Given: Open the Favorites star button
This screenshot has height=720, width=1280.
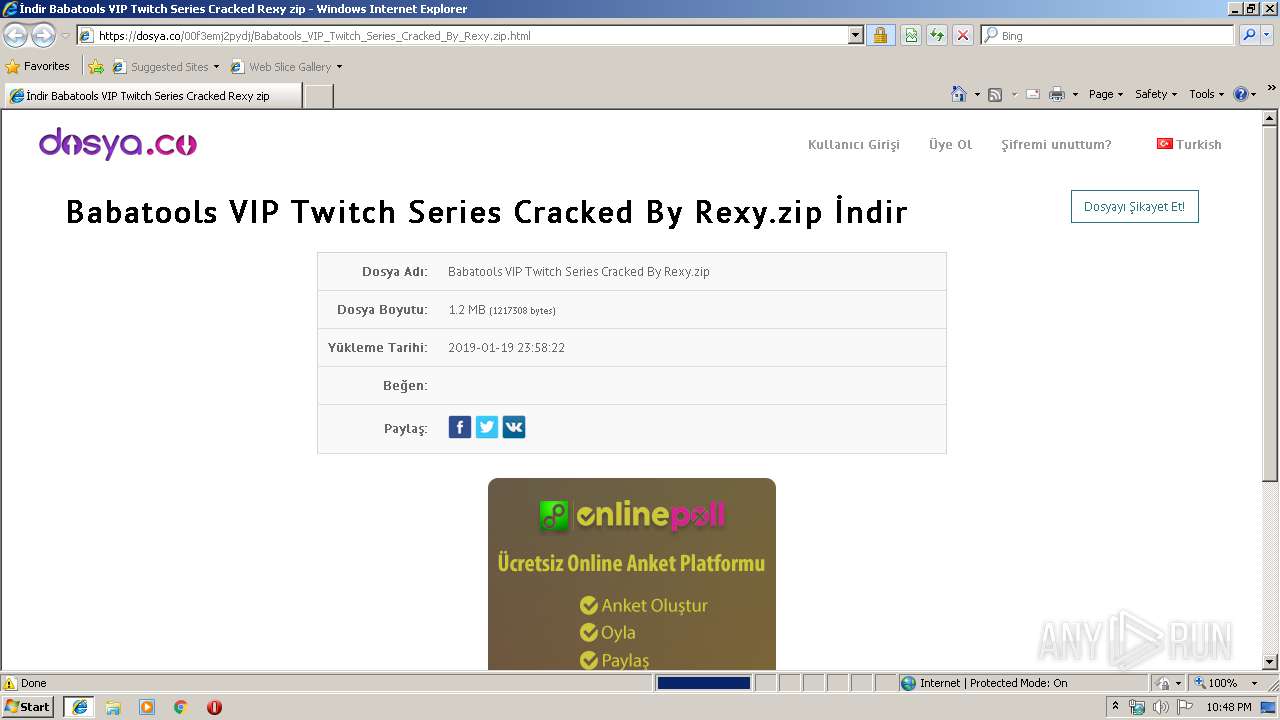Looking at the screenshot, I should [38, 67].
